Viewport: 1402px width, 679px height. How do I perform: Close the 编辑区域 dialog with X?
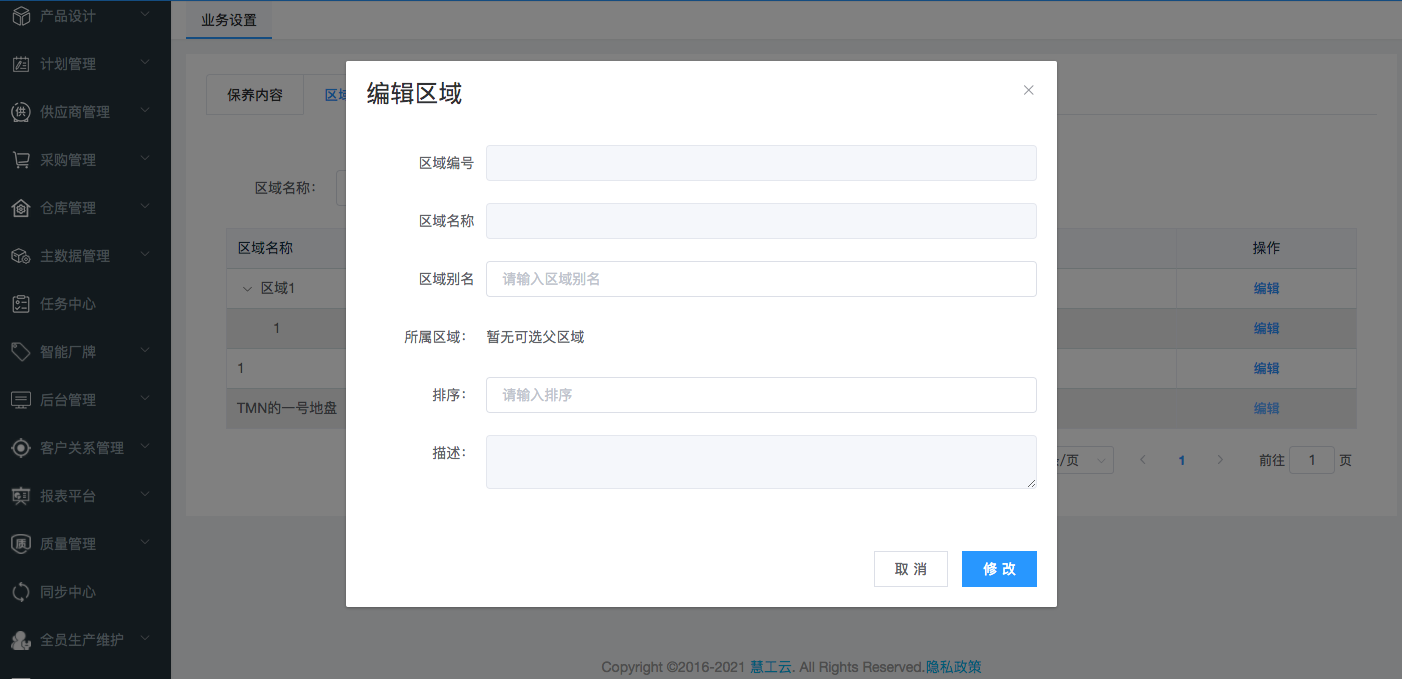pos(1028,90)
